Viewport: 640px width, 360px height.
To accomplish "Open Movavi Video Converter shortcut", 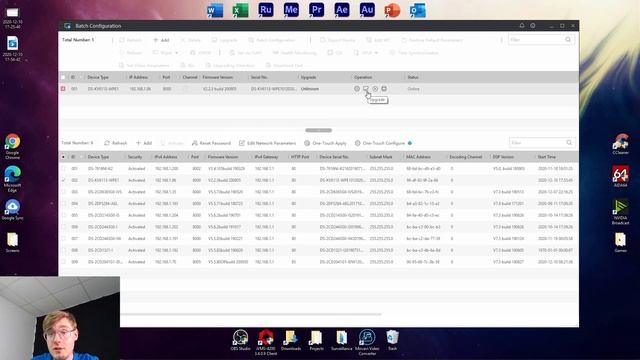I will (367, 342).
